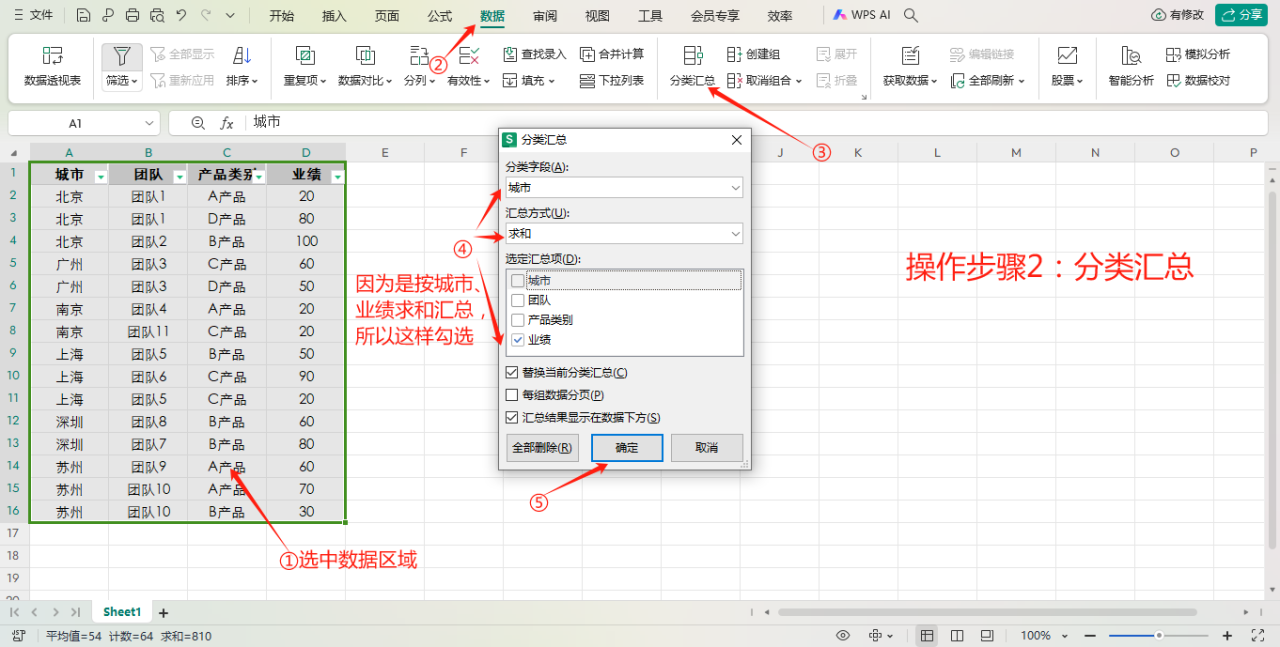This screenshot has width=1280, height=647.
Task: Click the 数据校对 data proofreading tool
Action: tap(1198, 80)
